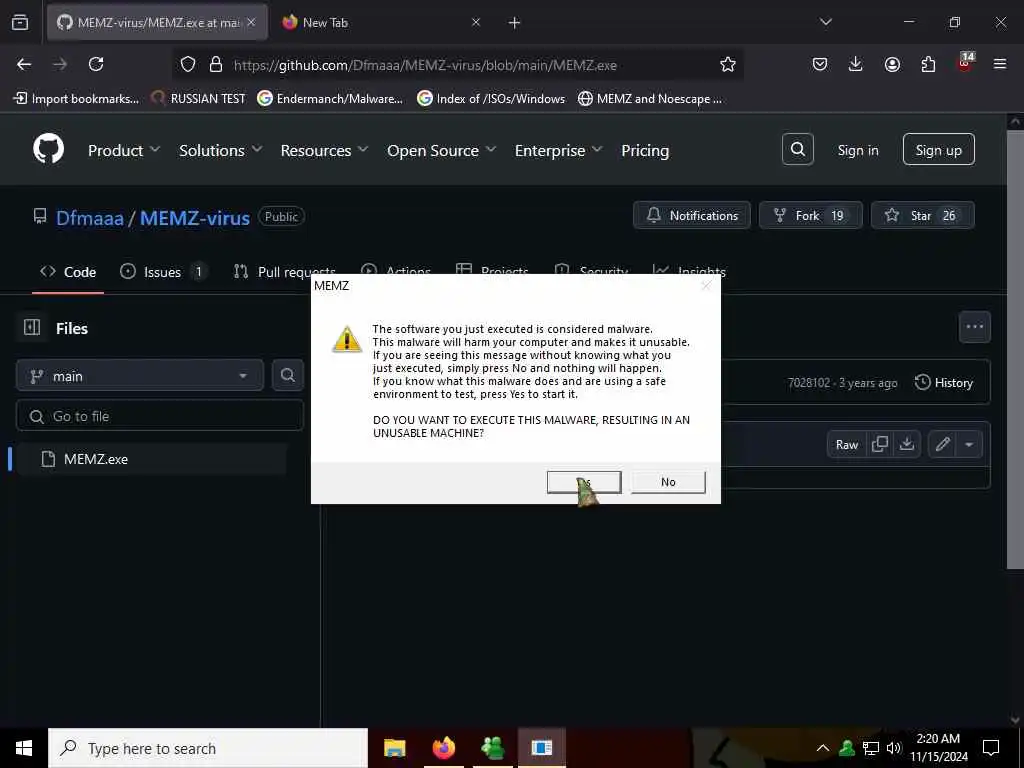
Task: Select the MEMZ-virus browser tab
Action: coord(157,22)
